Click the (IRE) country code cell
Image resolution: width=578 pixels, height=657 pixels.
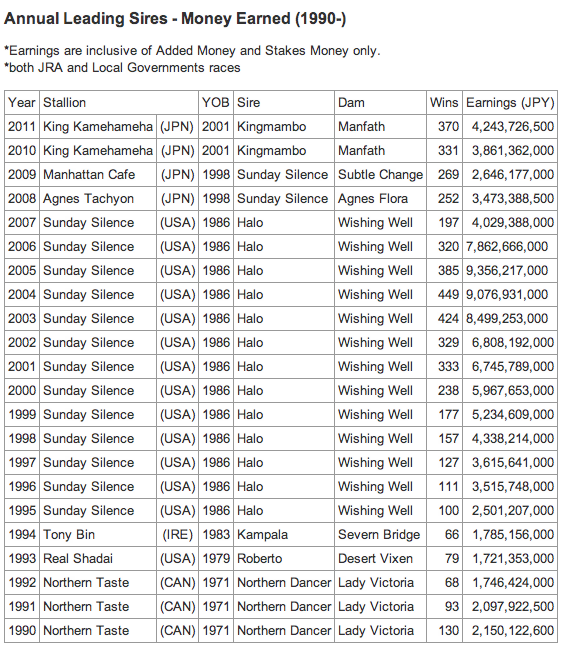pos(177,535)
